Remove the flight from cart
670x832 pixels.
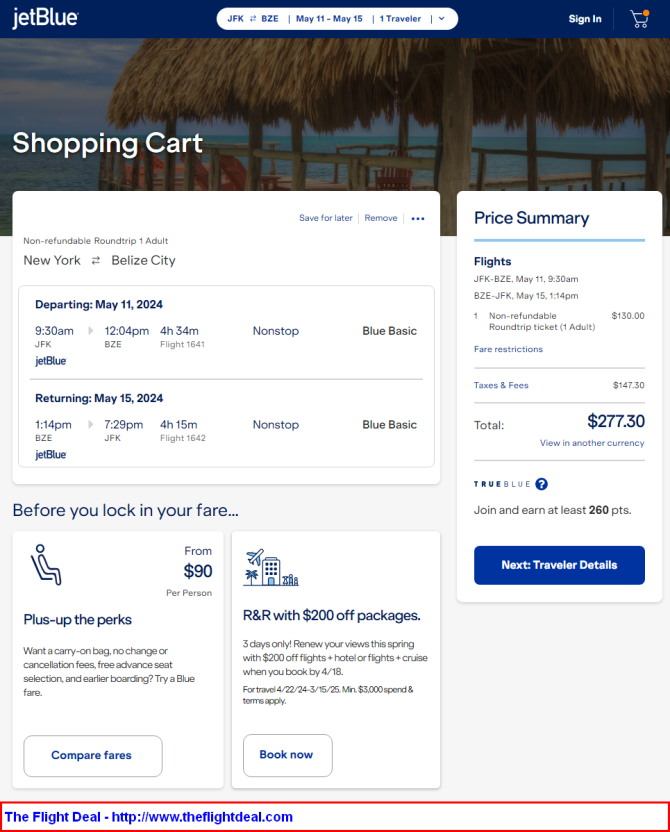pyautogui.click(x=380, y=218)
